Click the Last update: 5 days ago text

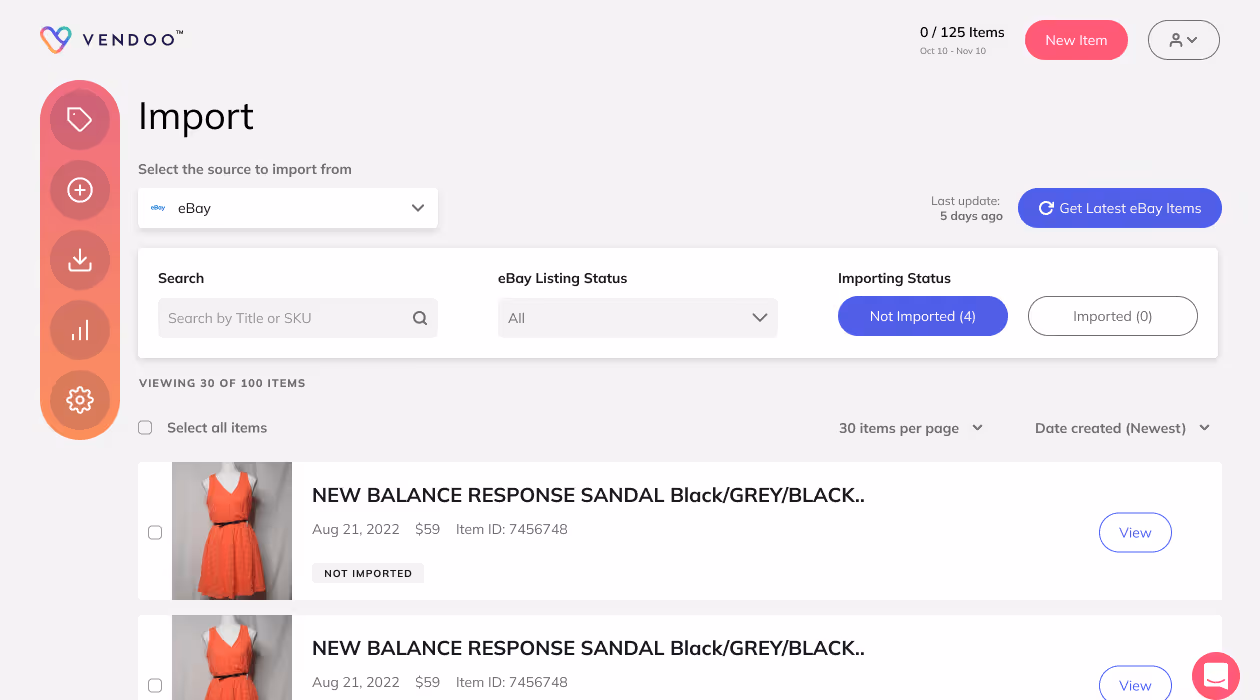966,208
